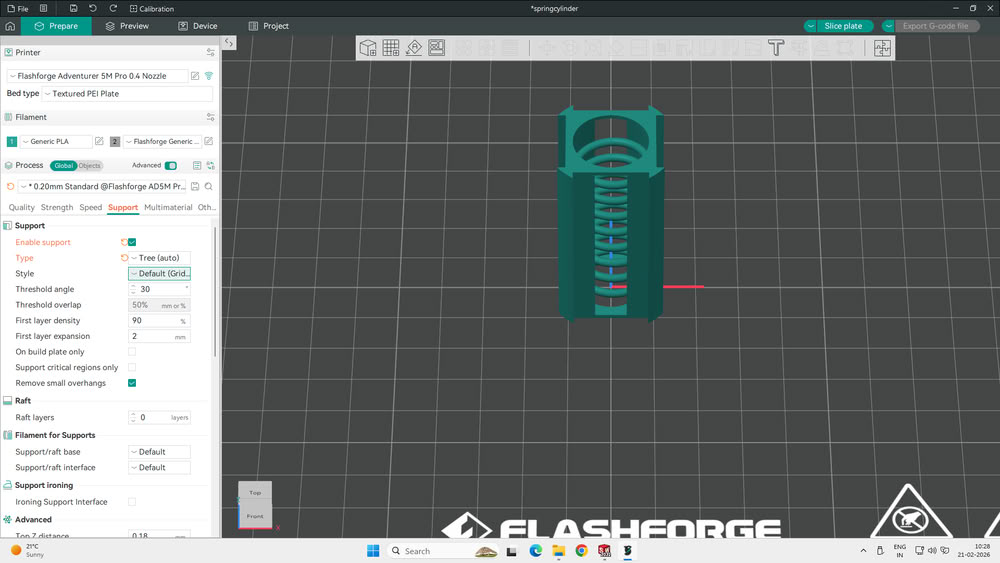Screen dimensions: 1000x563
Task: Reset the support Type value
Action: click(x=124, y=258)
